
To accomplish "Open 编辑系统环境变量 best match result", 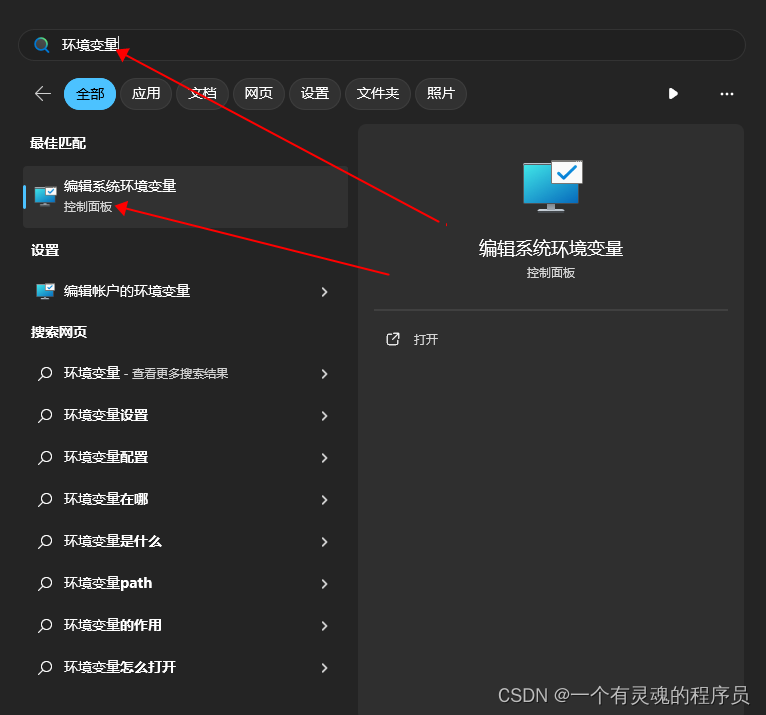I will click(186, 197).
